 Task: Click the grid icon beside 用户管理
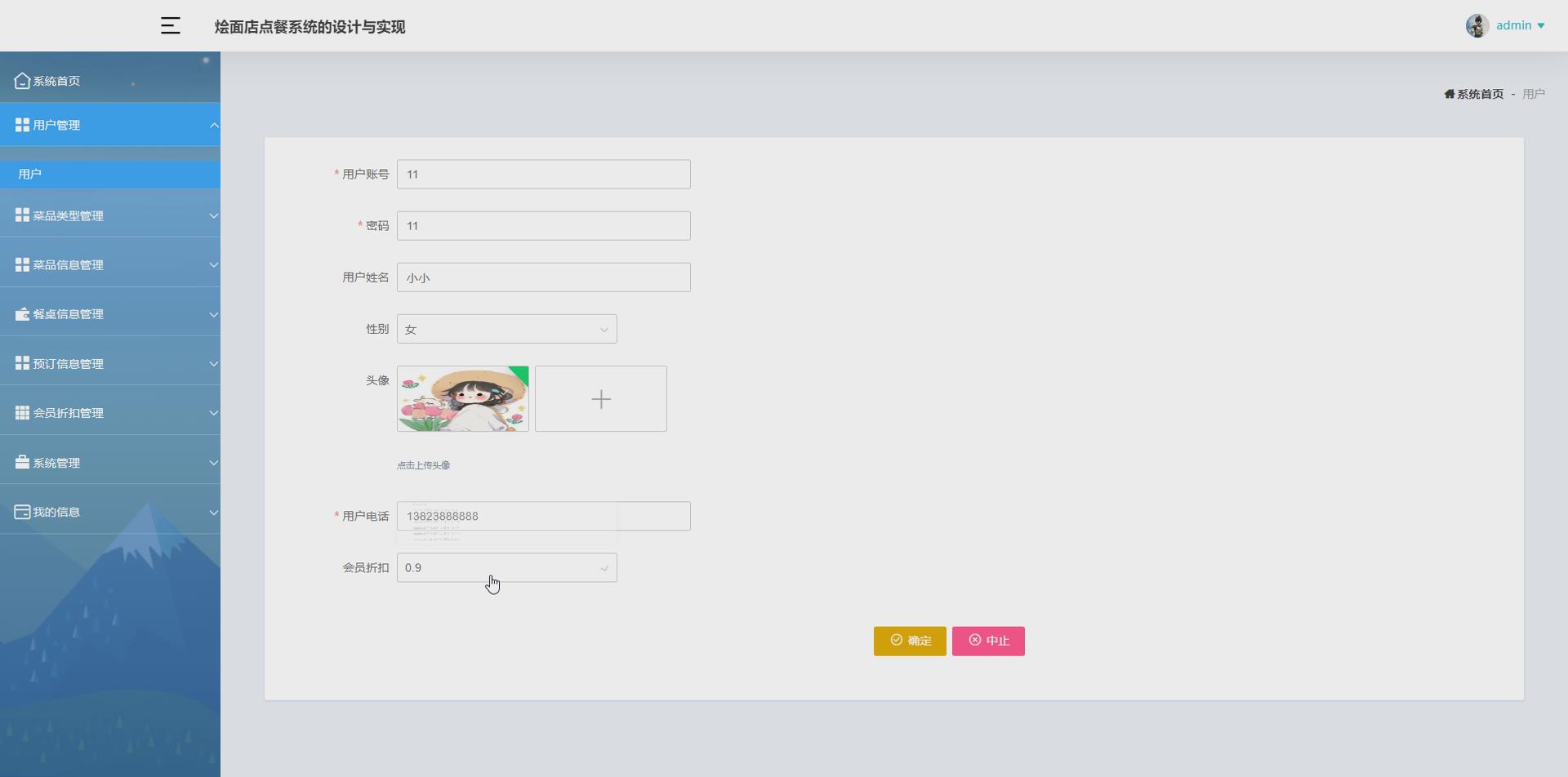[x=22, y=125]
